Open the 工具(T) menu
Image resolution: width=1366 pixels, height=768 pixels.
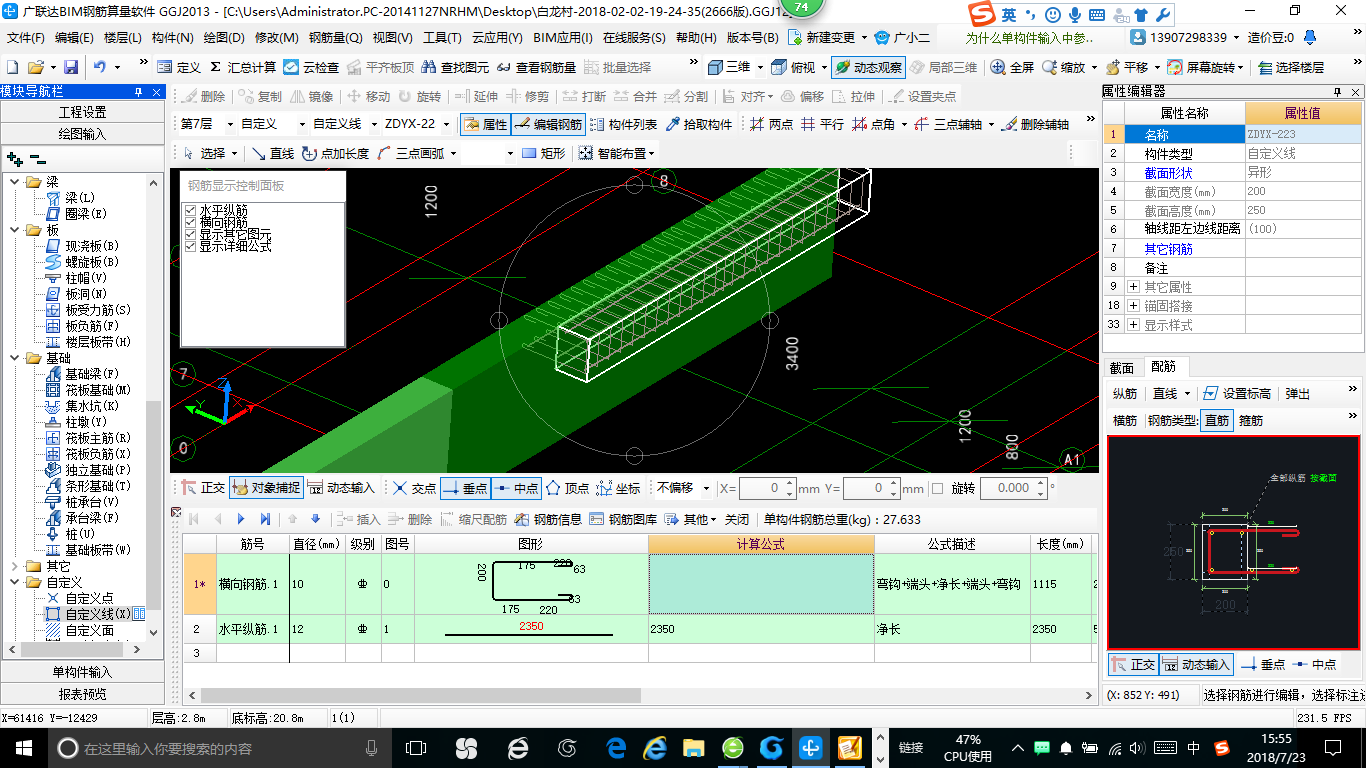click(x=443, y=37)
